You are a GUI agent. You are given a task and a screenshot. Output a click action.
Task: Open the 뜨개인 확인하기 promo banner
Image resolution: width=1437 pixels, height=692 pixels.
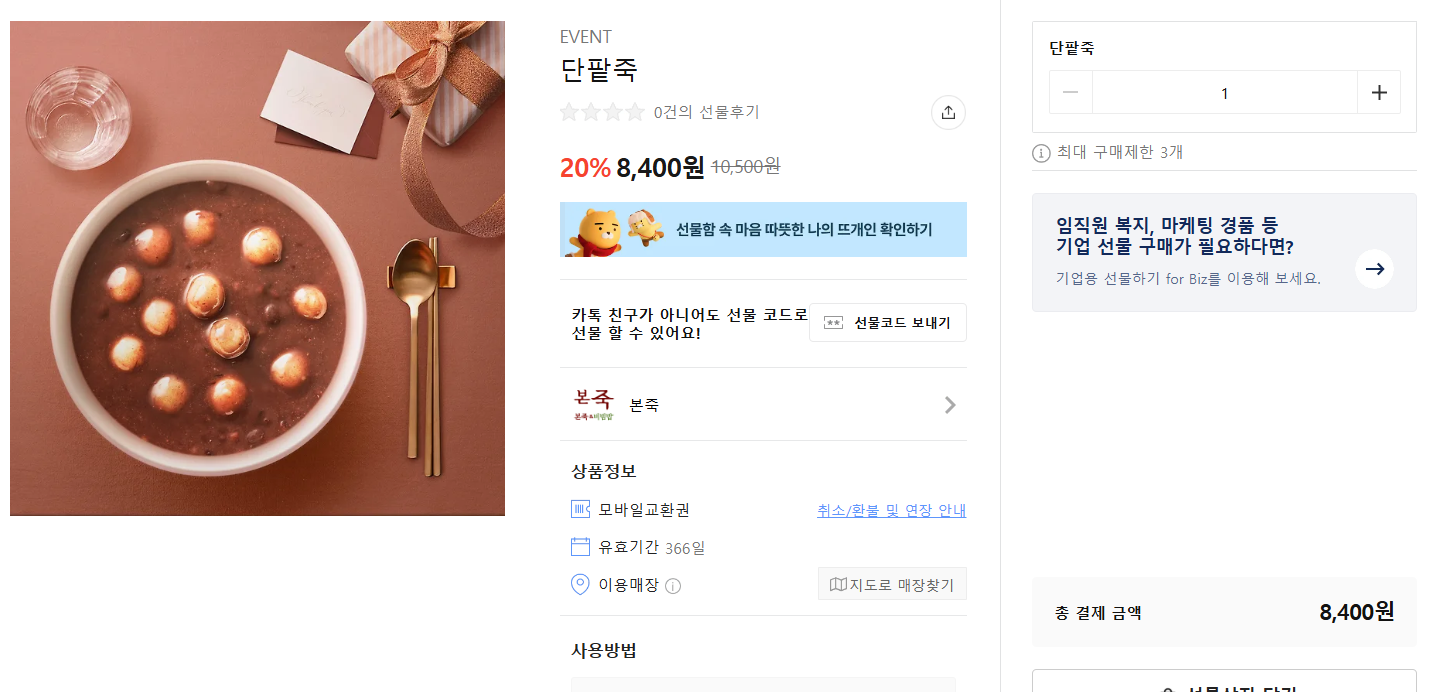(763, 230)
